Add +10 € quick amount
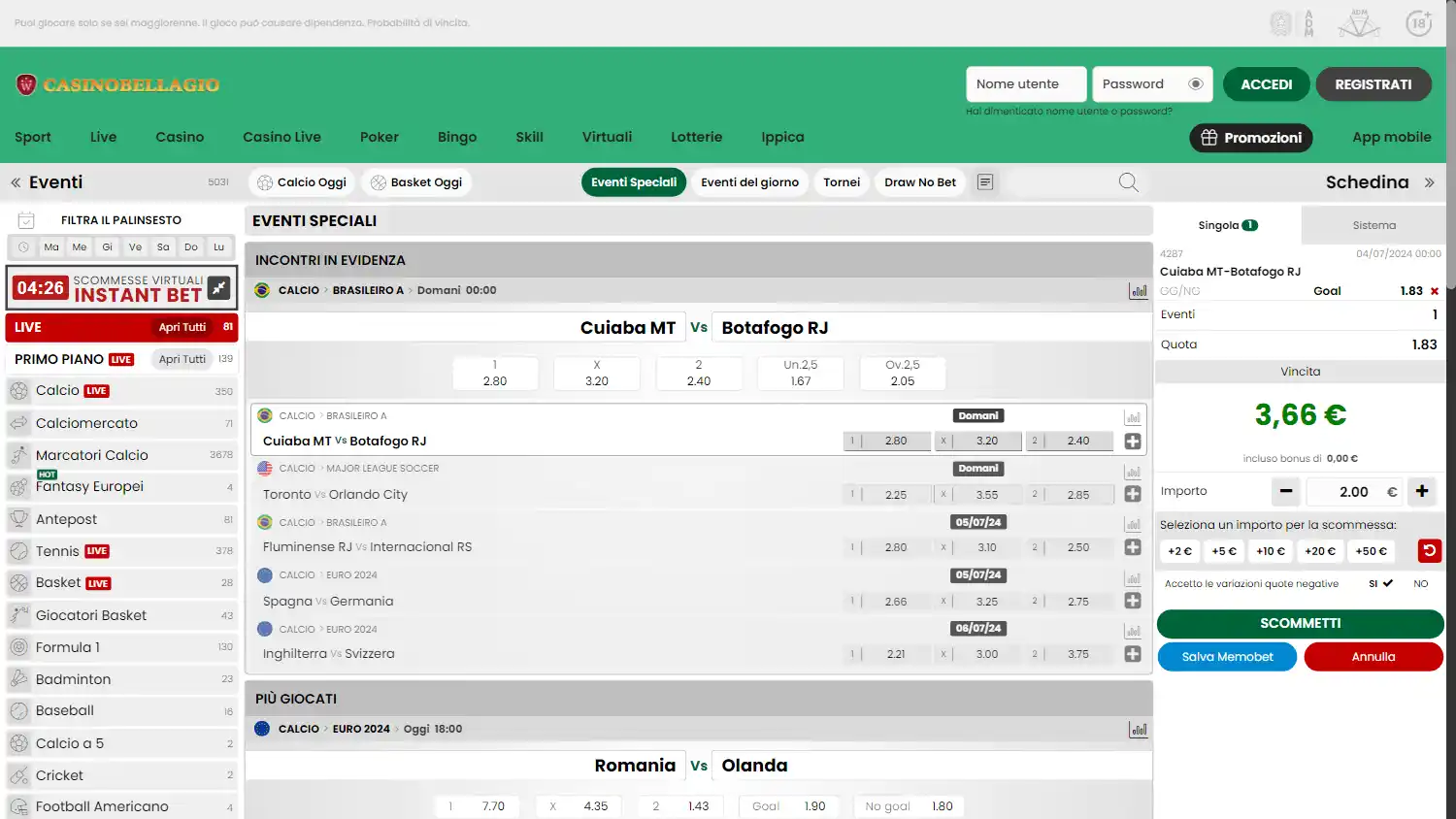Viewport: 1456px width, 819px height. [1270, 551]
